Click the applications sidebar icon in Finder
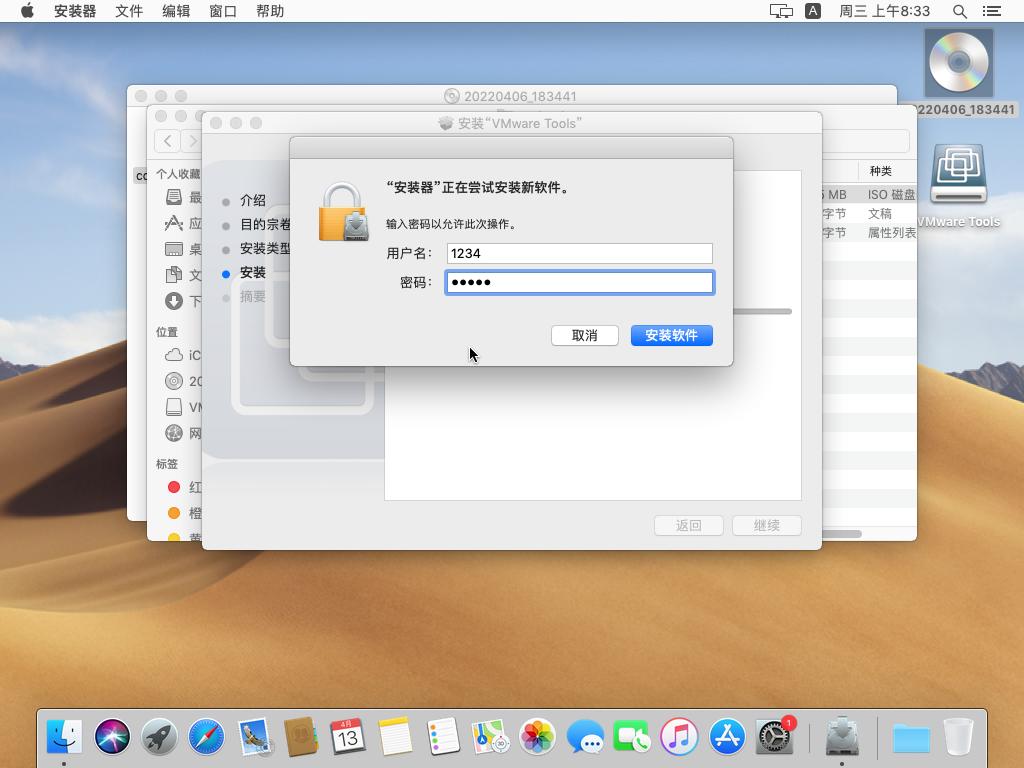This screenshot has height=768, width=1024. (174, 223)
